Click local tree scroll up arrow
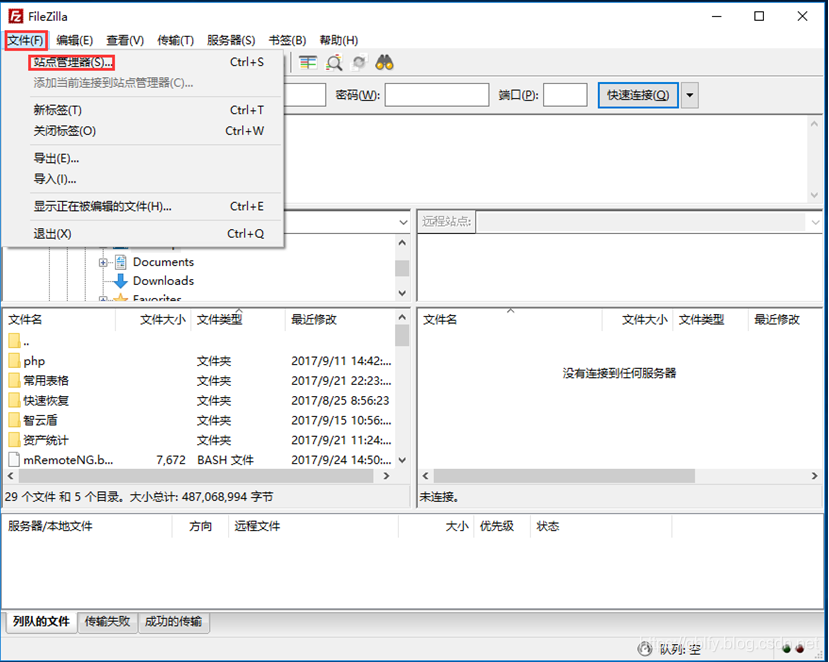This screenshot has width=829, height=662. pyautogui.click(x=402, y=243)
